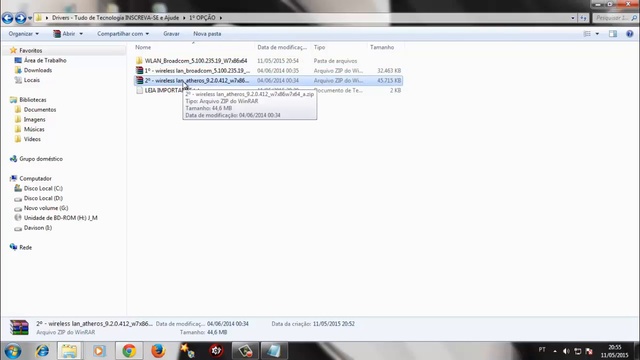
Task: Open the Imagens library
Action: 34,120
